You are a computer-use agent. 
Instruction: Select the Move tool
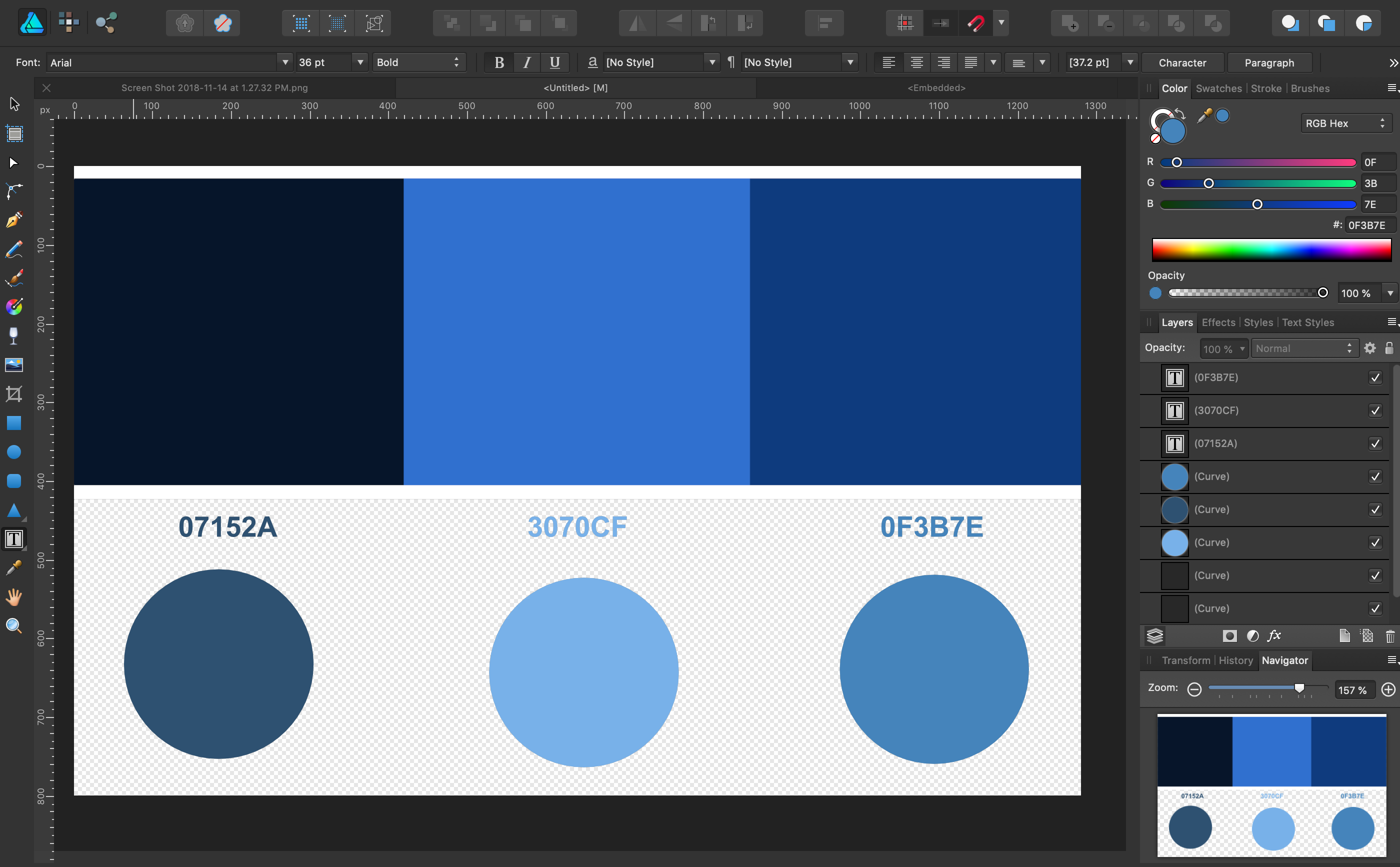pyautogui.click(x=14, y=104)
